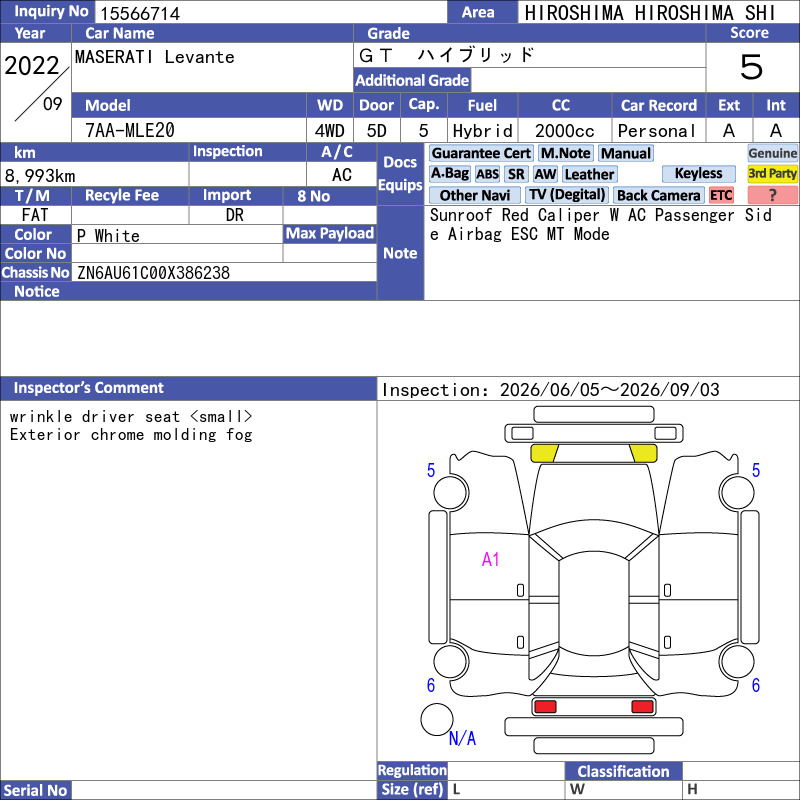Click the HIROSHIMA HIROSHIMA SHI area text
The height and width of the screenshot is (800, 800).
[650, 13]
